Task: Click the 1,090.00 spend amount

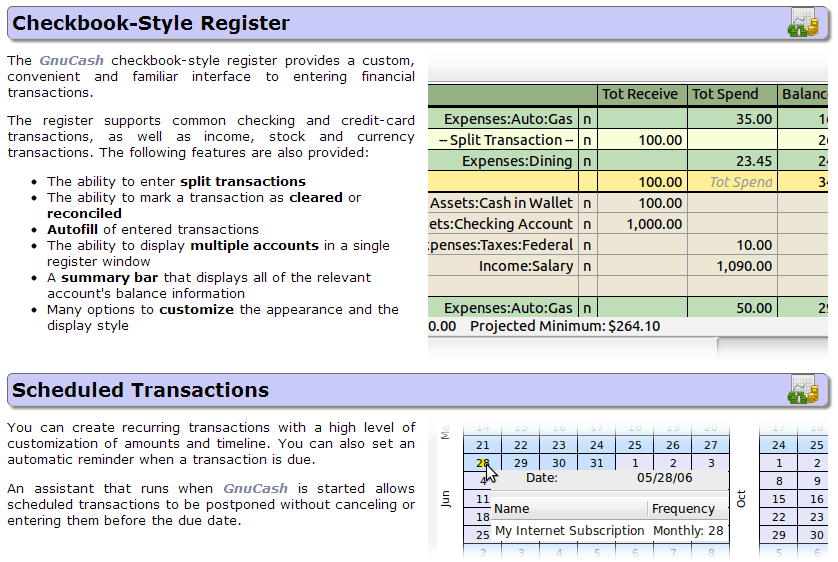Action: 744,266
